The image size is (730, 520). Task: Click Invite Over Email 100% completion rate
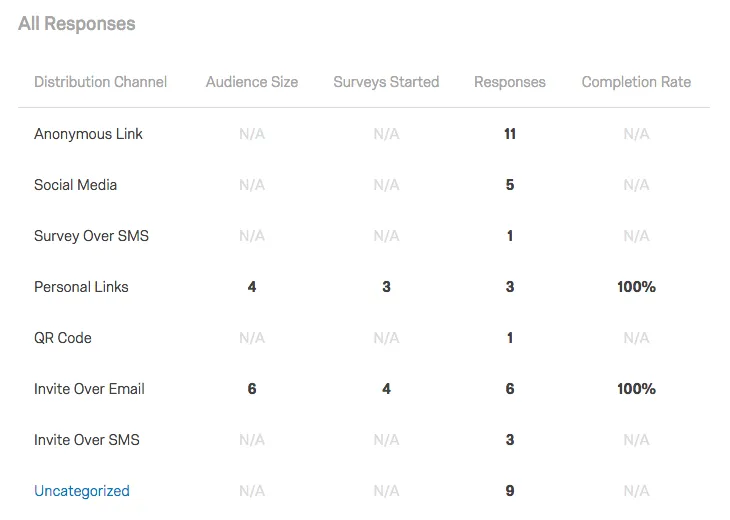click(x=636, y=389)
